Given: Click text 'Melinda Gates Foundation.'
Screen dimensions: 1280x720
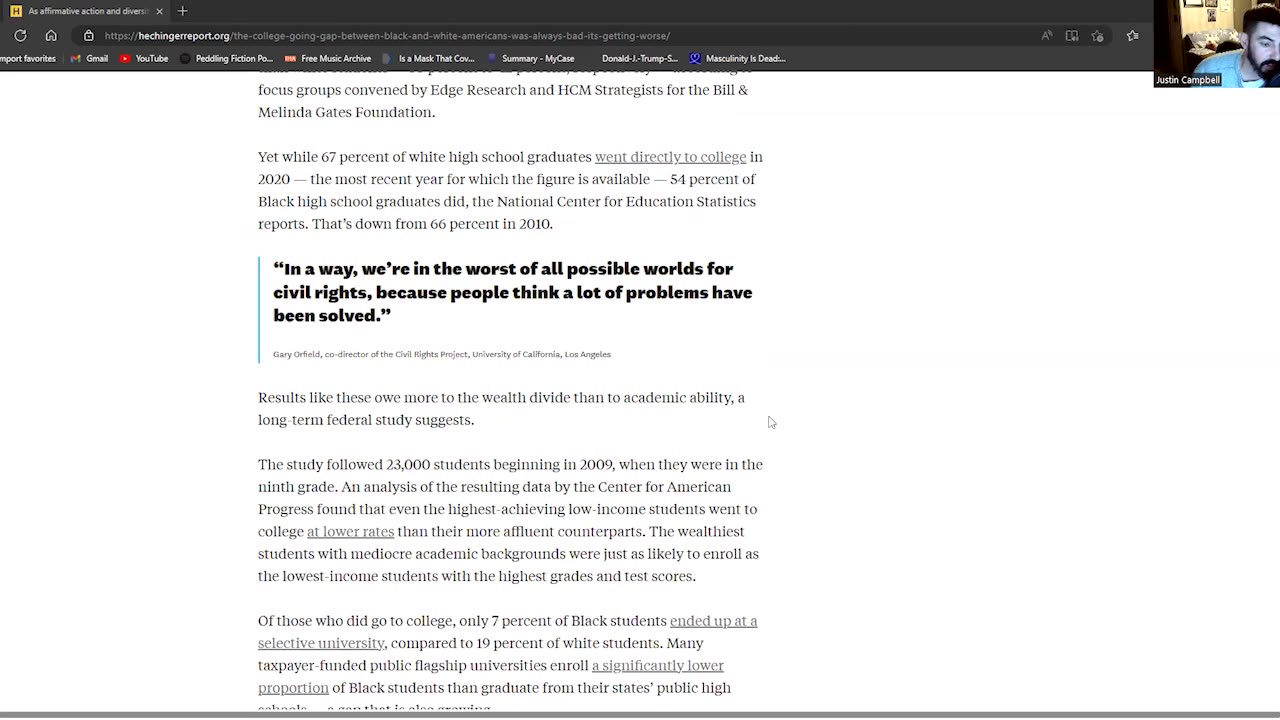Looking at the screenshot, I should coord(346,112).
